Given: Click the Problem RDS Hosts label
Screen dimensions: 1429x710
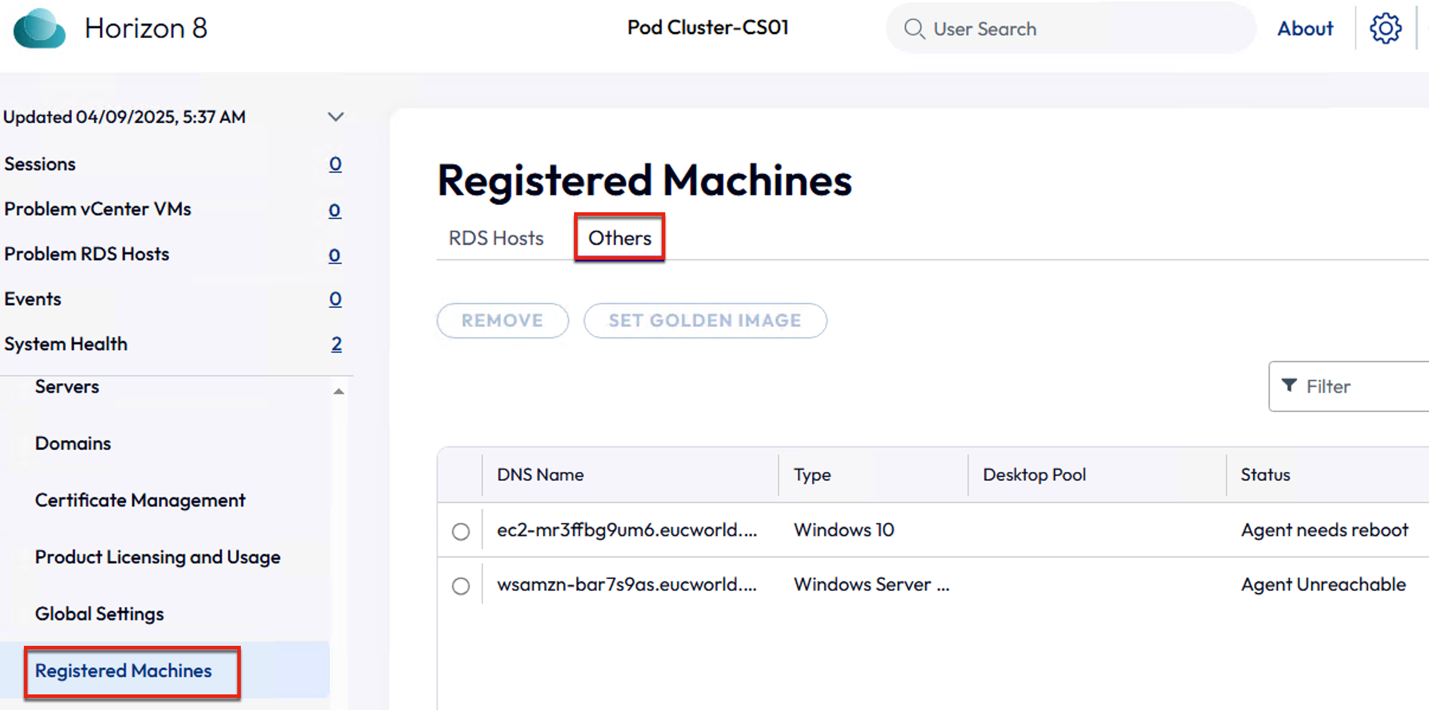Looking at the screenshot, I should click(x=87, y=254).
